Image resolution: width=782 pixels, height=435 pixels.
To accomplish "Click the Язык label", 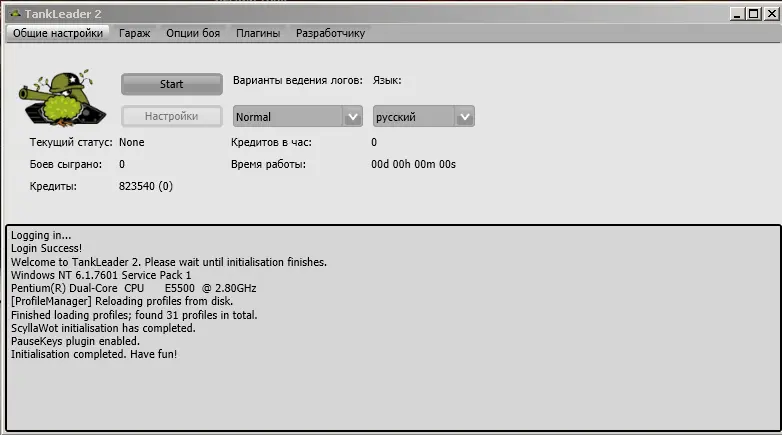I will point(387,80).
